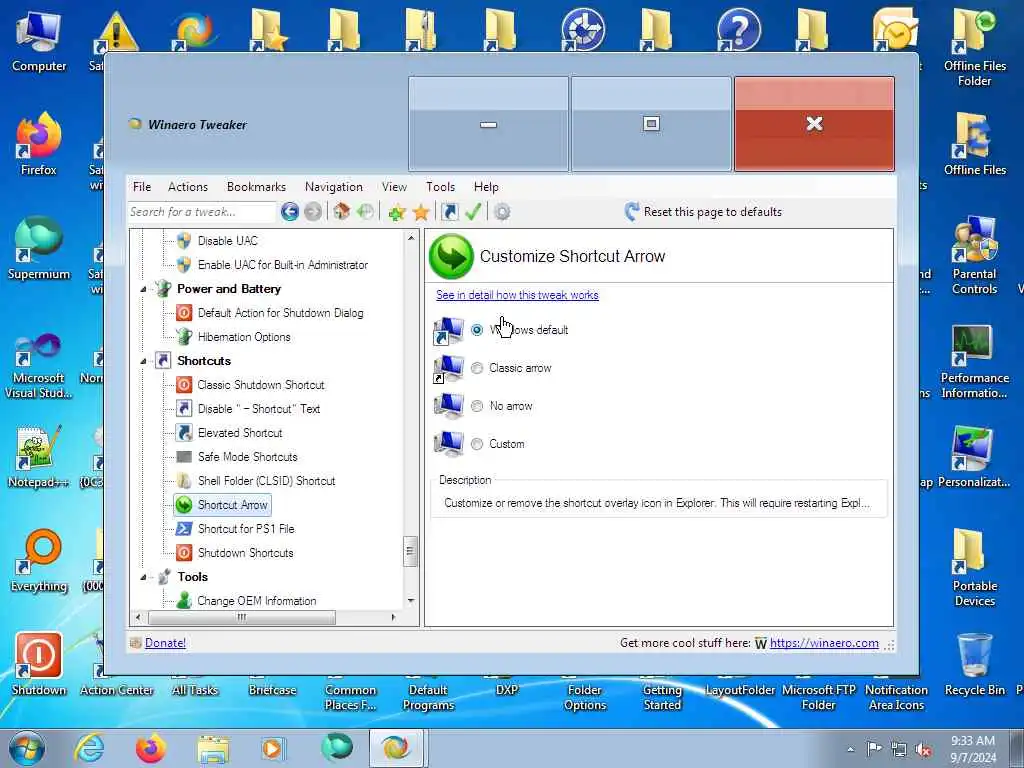
Task: Open Safe Mode Shortcuts tweak
Action: [248, 456]
